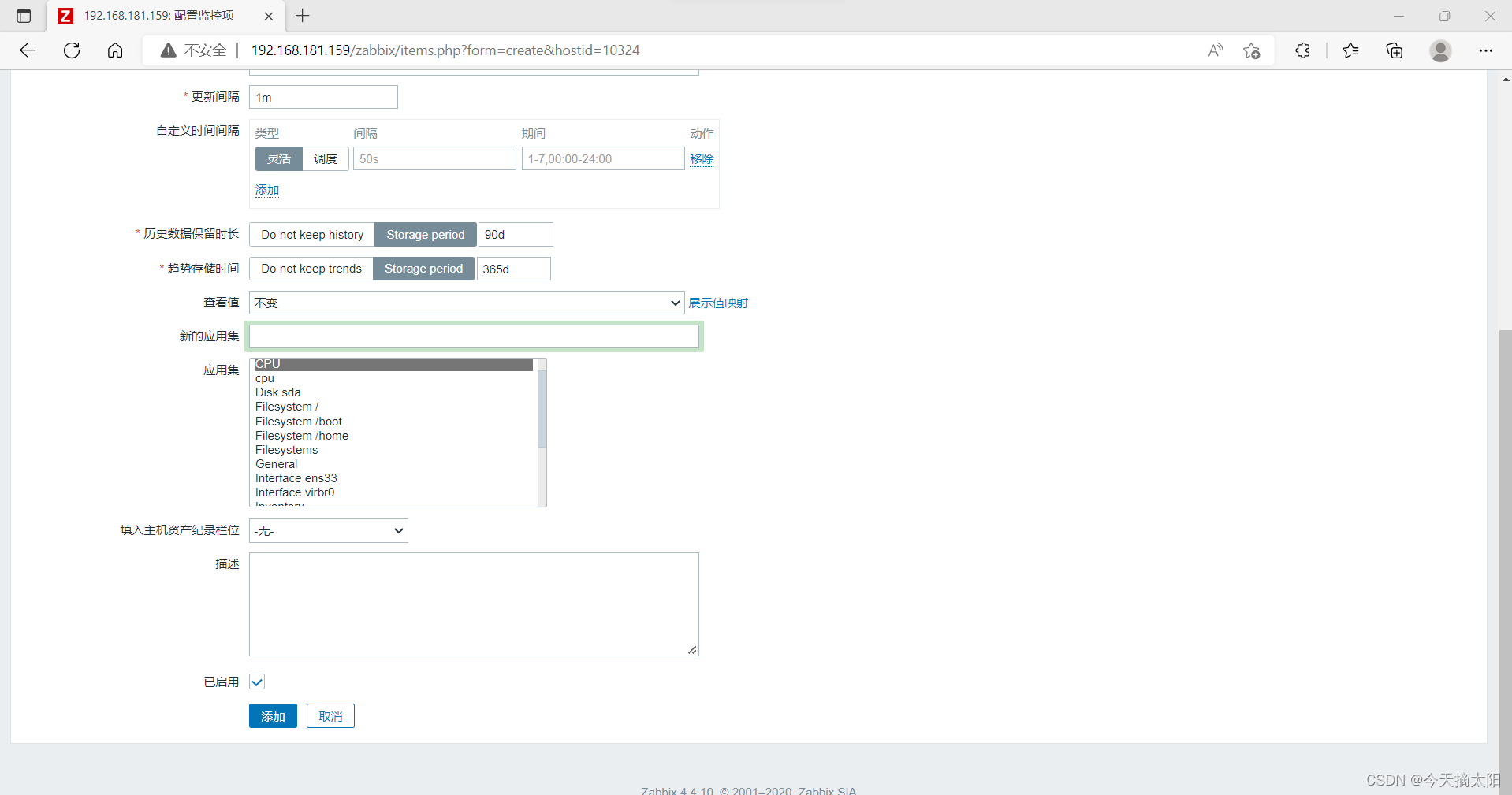Open the 查看值 dropdown
This screenshot has width=1512, height=795.
click(467, 303)
